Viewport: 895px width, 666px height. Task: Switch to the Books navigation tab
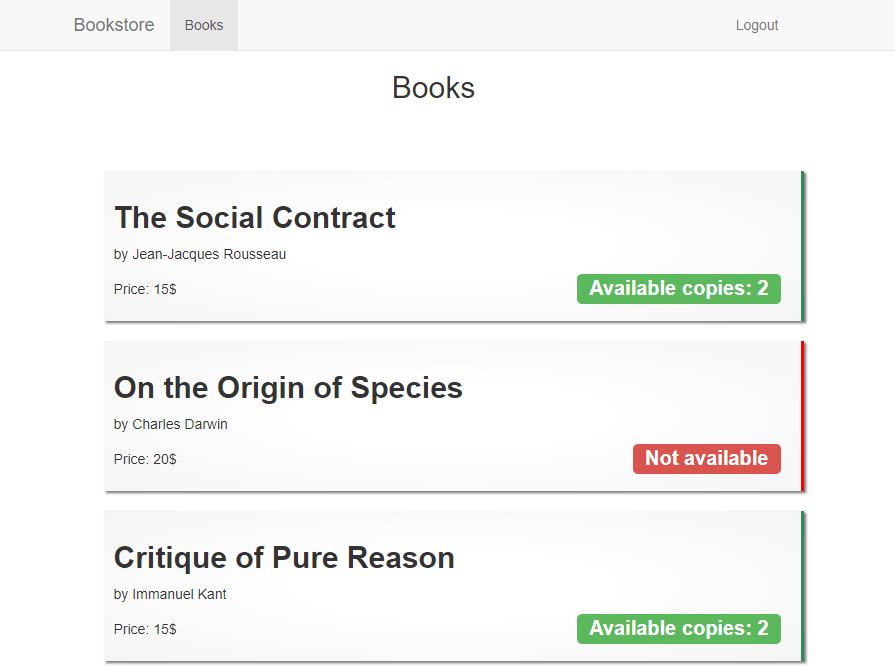pos(203,24)
